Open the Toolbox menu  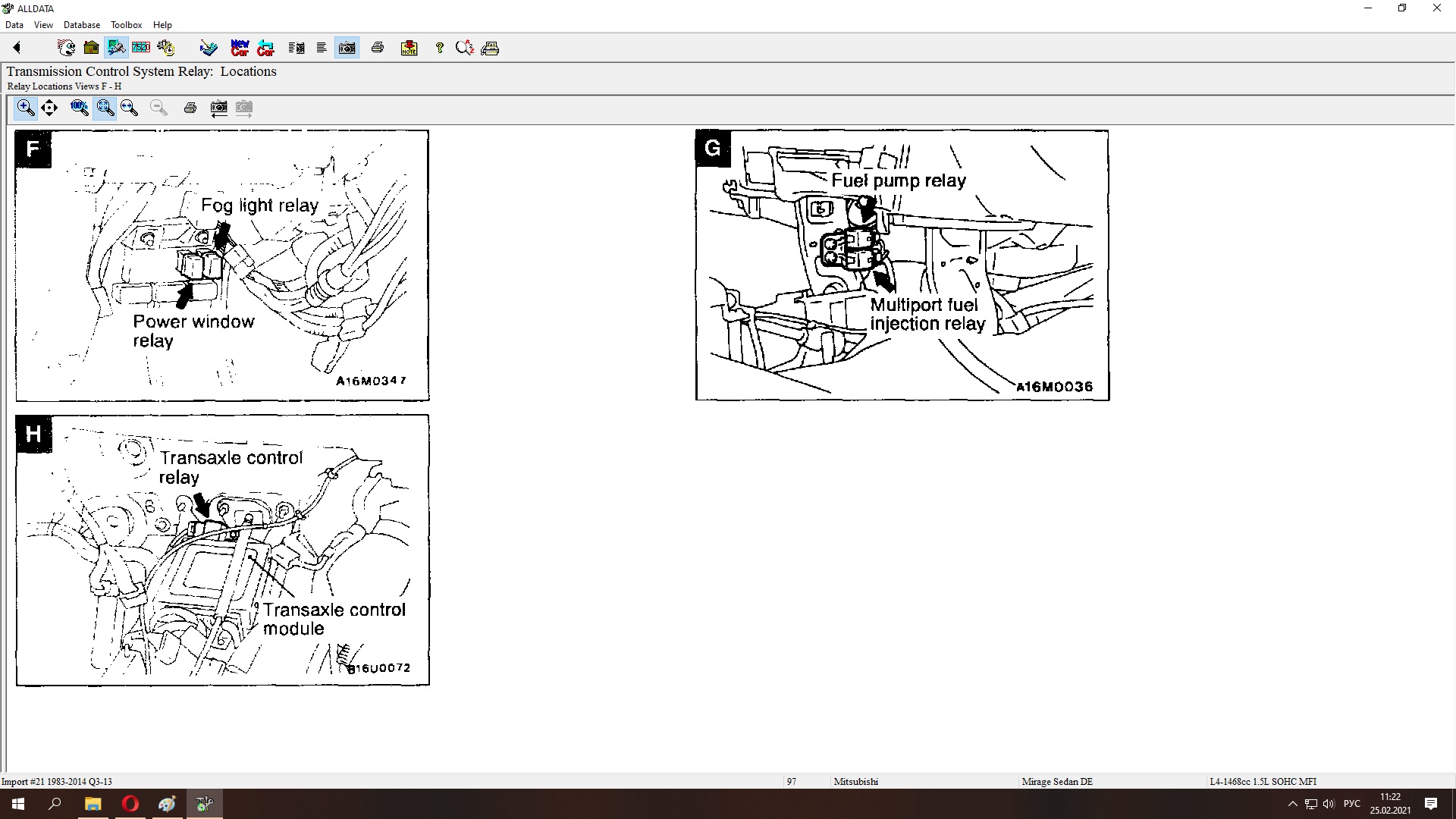[x=126, y=24]
